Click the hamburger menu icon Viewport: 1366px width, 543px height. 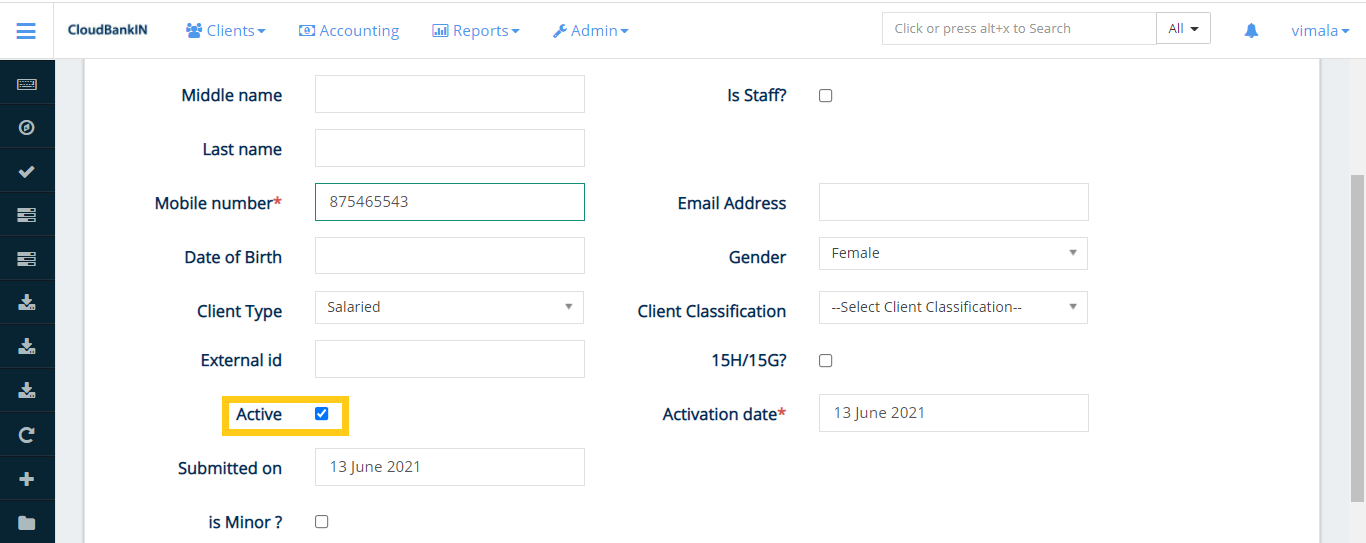point(26,31)
